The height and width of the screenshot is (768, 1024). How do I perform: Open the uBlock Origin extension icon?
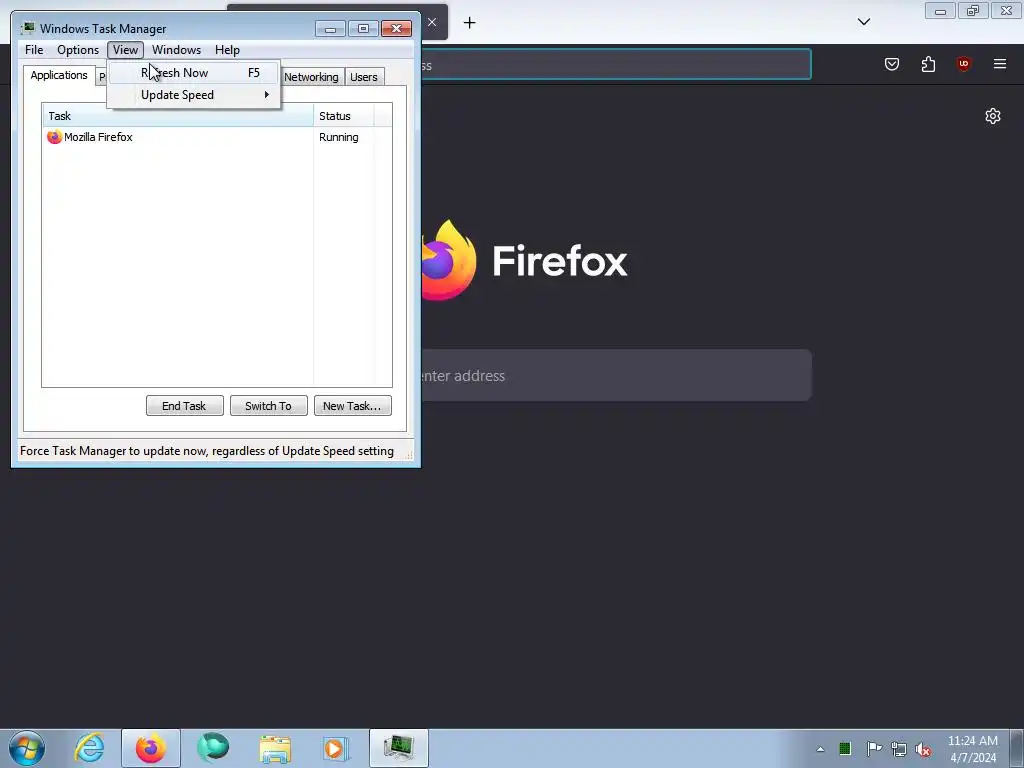(x=963, y=64)
